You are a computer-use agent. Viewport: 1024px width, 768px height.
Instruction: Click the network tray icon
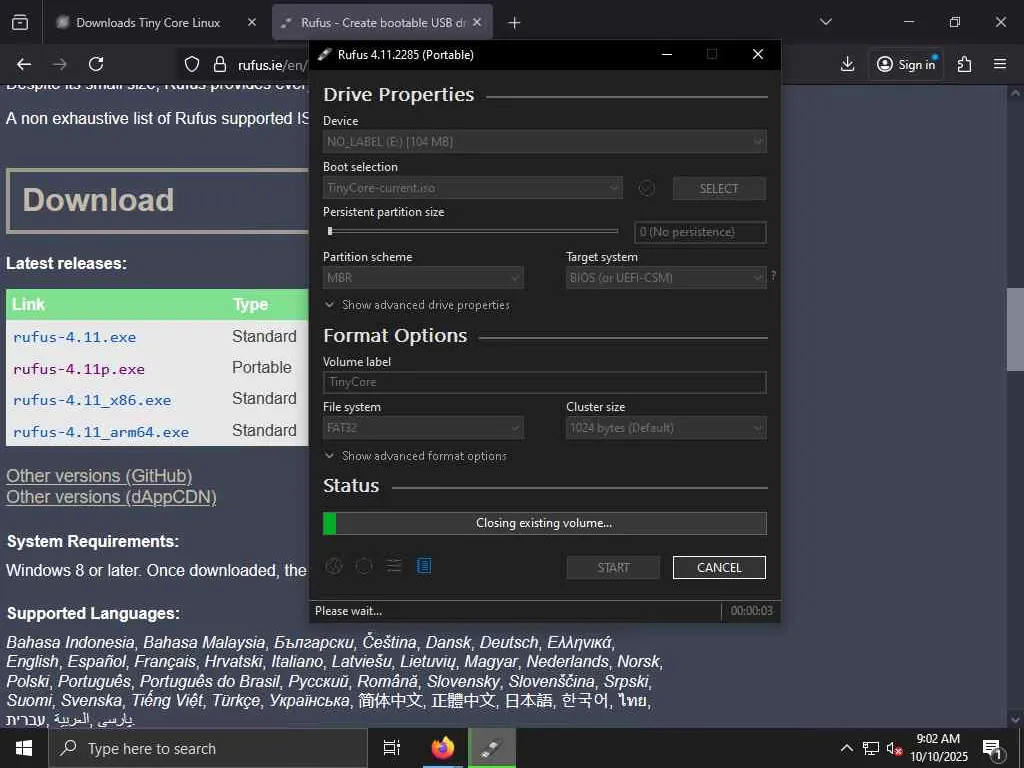[x=871, y=749]
